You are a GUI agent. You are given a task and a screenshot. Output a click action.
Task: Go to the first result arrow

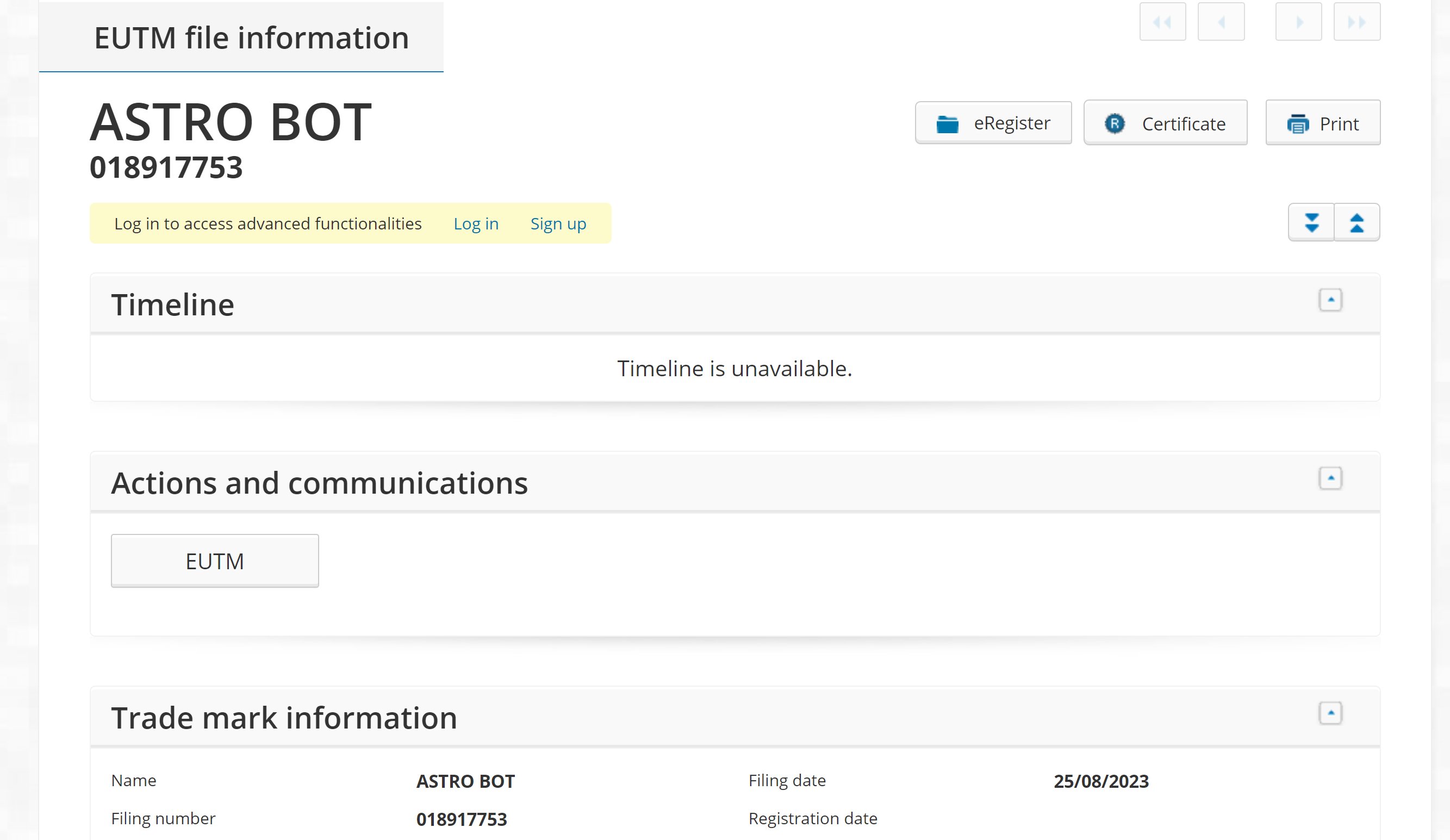pyautogui.click(x=1162, y=21)
